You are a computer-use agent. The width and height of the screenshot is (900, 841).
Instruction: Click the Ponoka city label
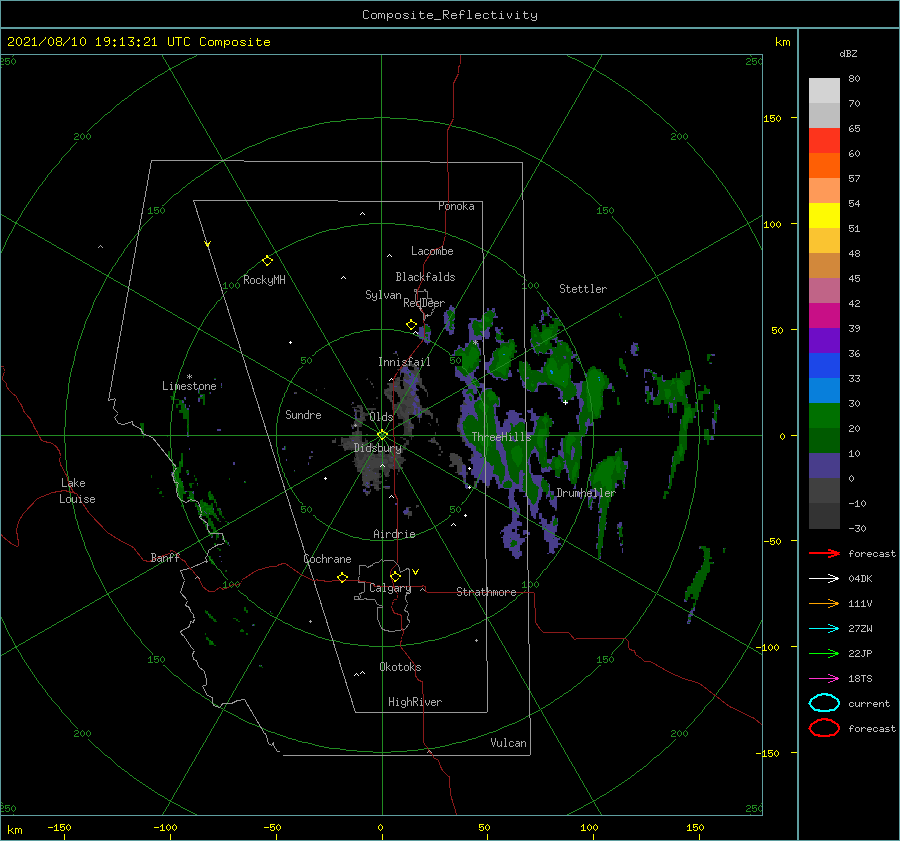click(456, 206)
